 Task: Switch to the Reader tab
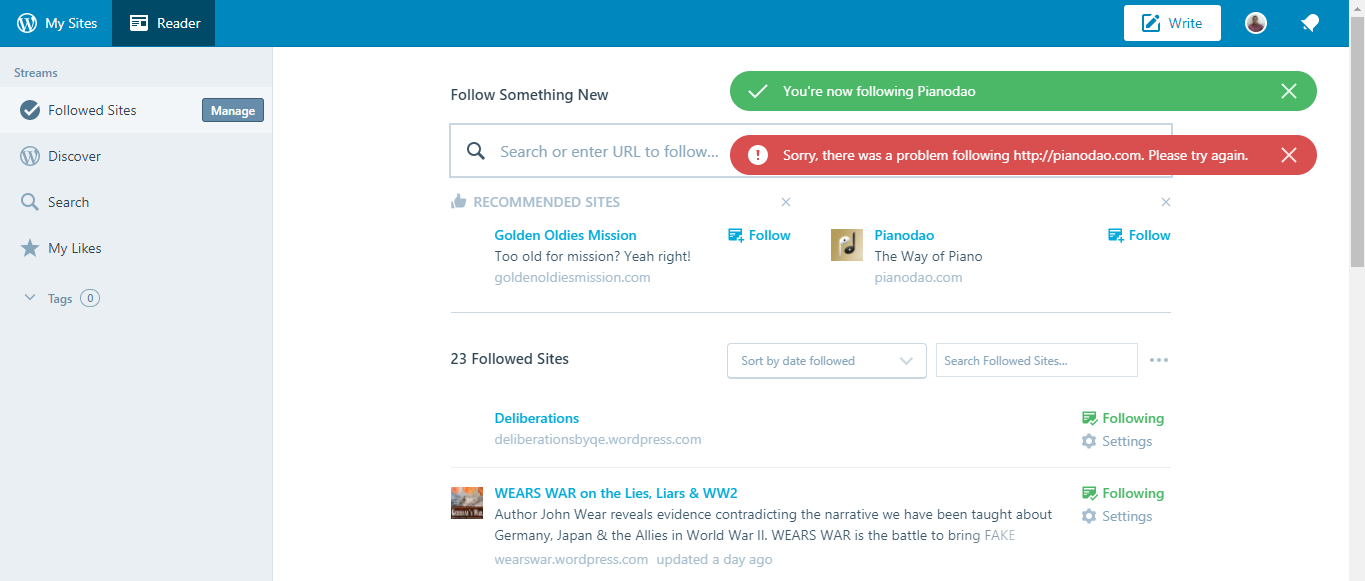pyautogui.click(x=164, y=23)
